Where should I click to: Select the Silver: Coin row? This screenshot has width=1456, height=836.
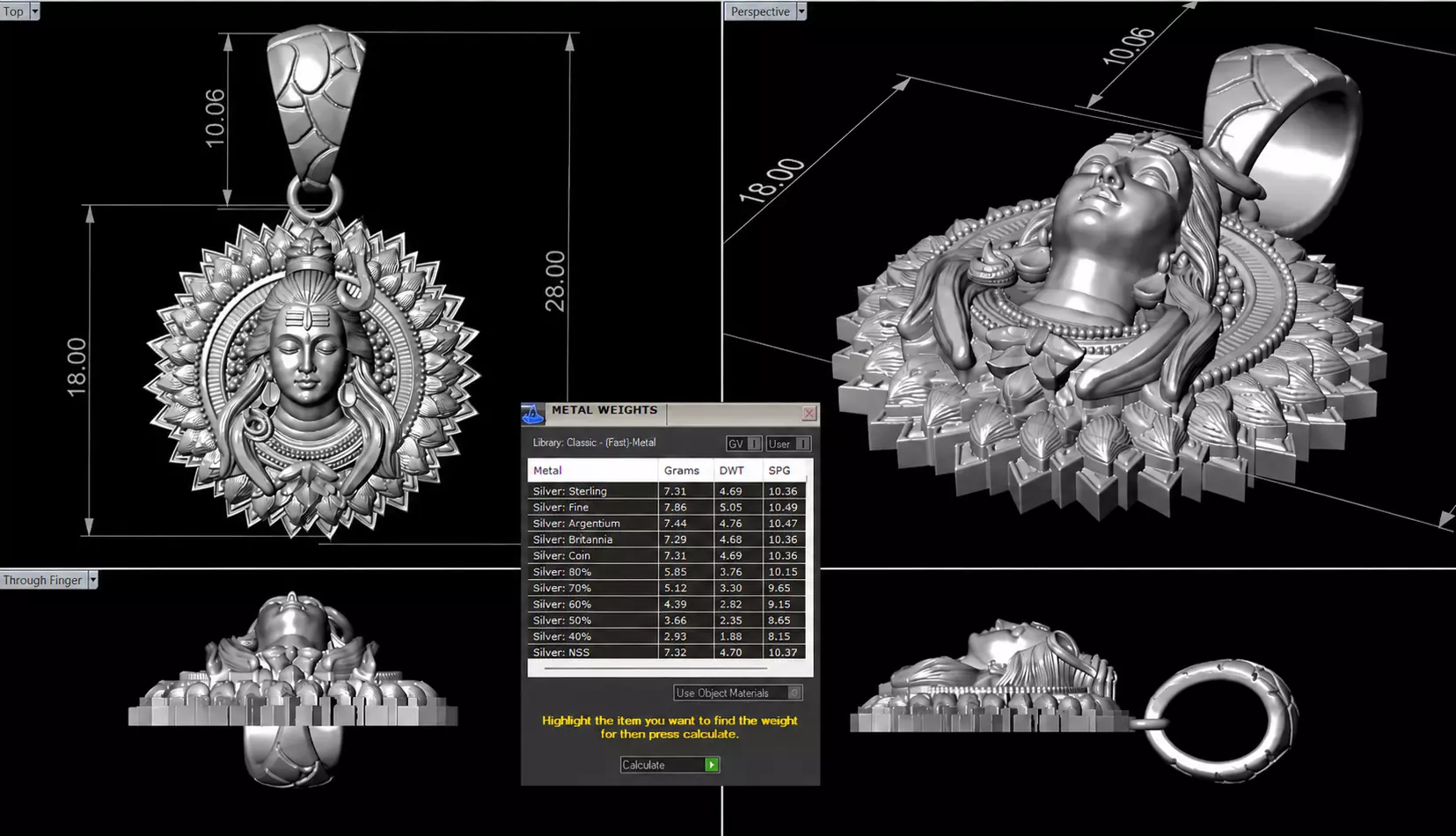point(667,555)
